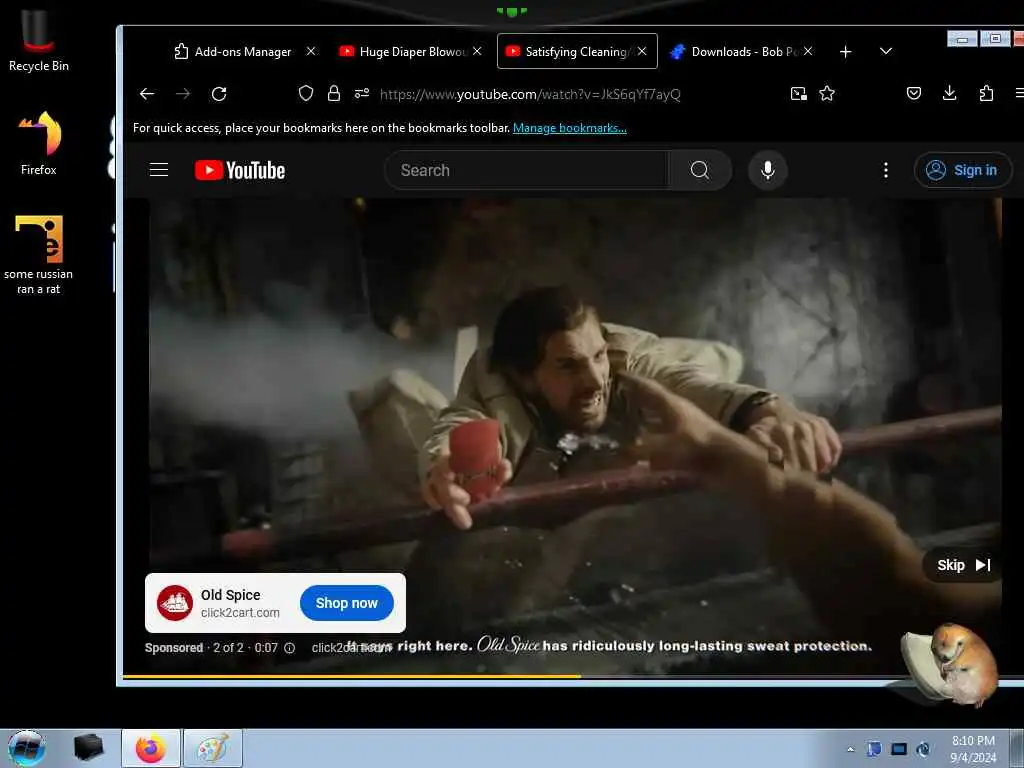
Task: Open the black box app on taskbar
Action: [89, 748]
